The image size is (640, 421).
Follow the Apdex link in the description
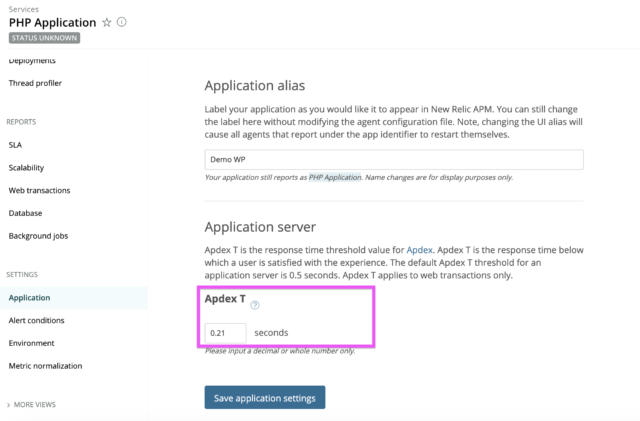click(x=419, y=247)
